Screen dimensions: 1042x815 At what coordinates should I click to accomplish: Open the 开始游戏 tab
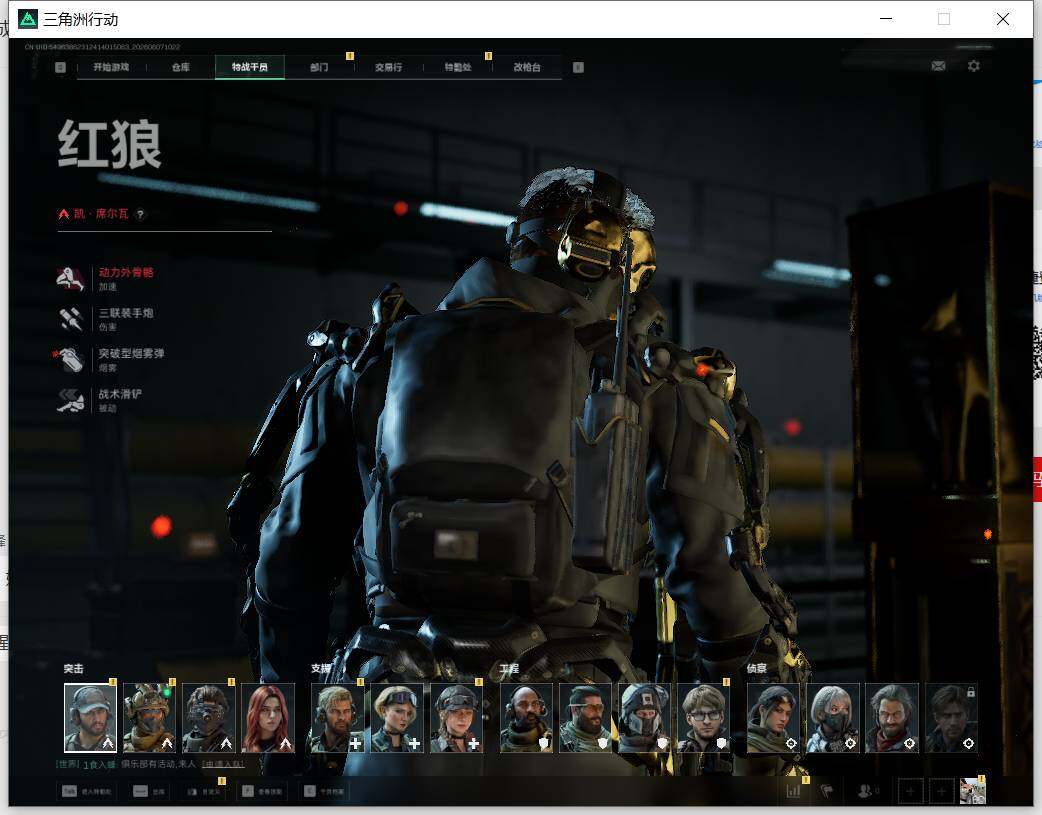[111, 67]
